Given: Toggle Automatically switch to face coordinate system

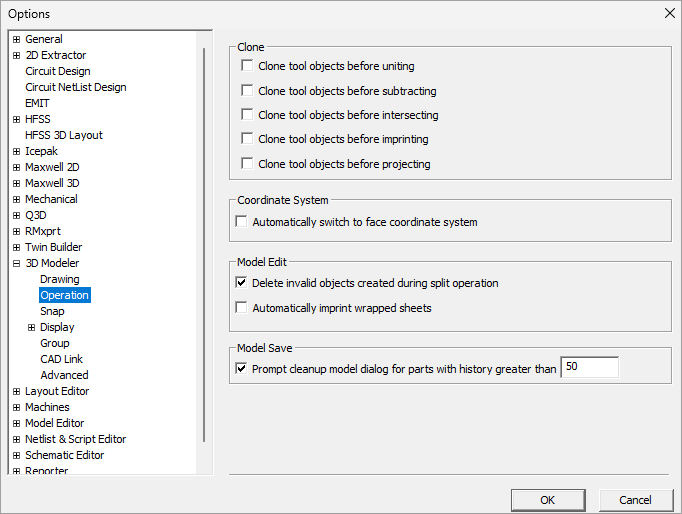Looking at the screenshot, I should click(x=241, y=221).
